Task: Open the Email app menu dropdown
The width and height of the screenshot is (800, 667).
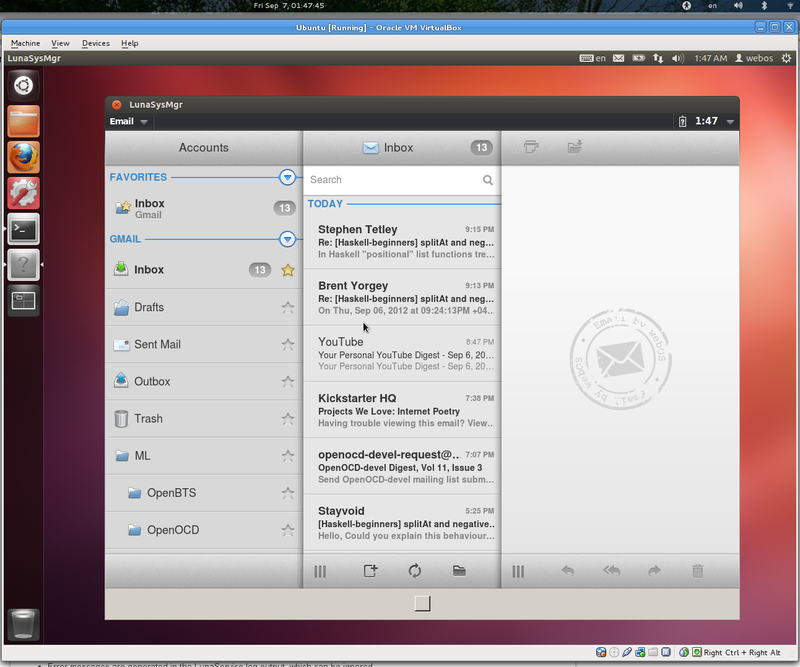Action: [x=129, y=121]
